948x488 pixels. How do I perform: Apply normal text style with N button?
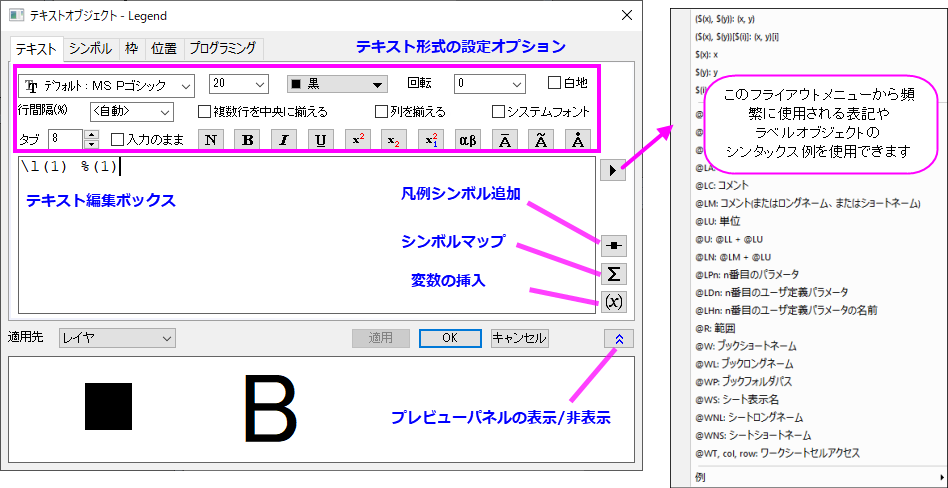tap(210, 140)
